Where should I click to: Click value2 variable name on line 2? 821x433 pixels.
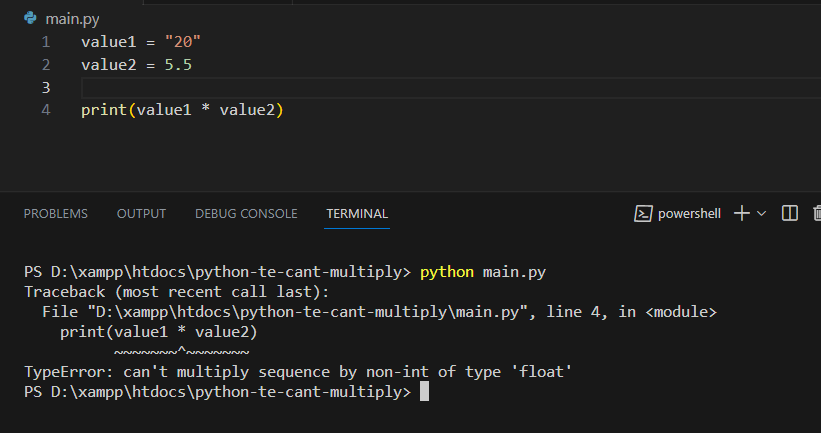pyautogui.click(x=108, y=65)
